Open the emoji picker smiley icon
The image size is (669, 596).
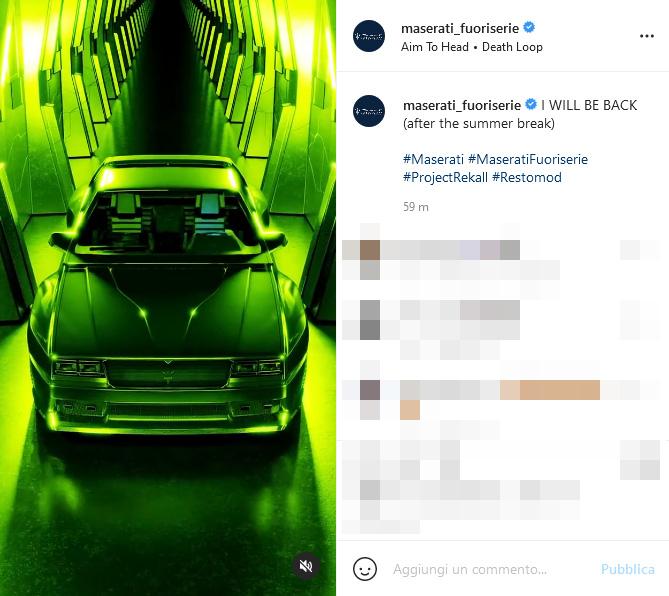pos(365,569)
